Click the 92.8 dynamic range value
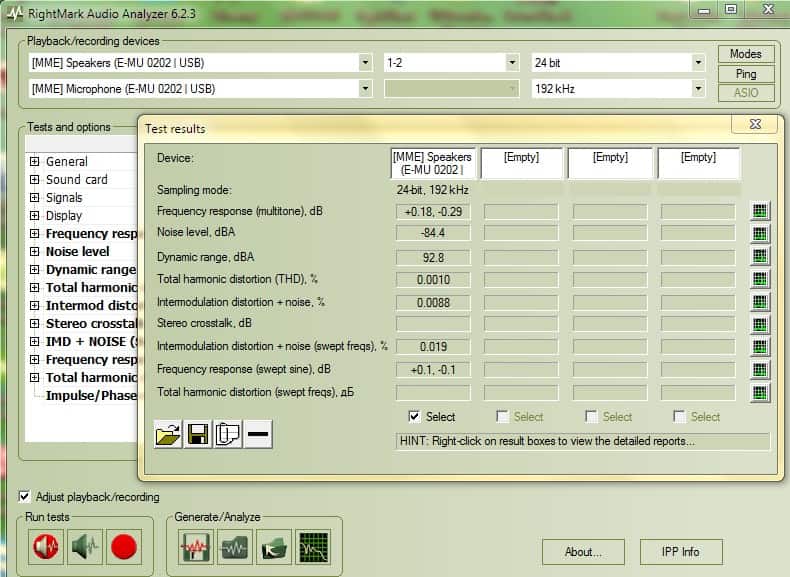Screen dimensions: 790x577 point(433,258)
